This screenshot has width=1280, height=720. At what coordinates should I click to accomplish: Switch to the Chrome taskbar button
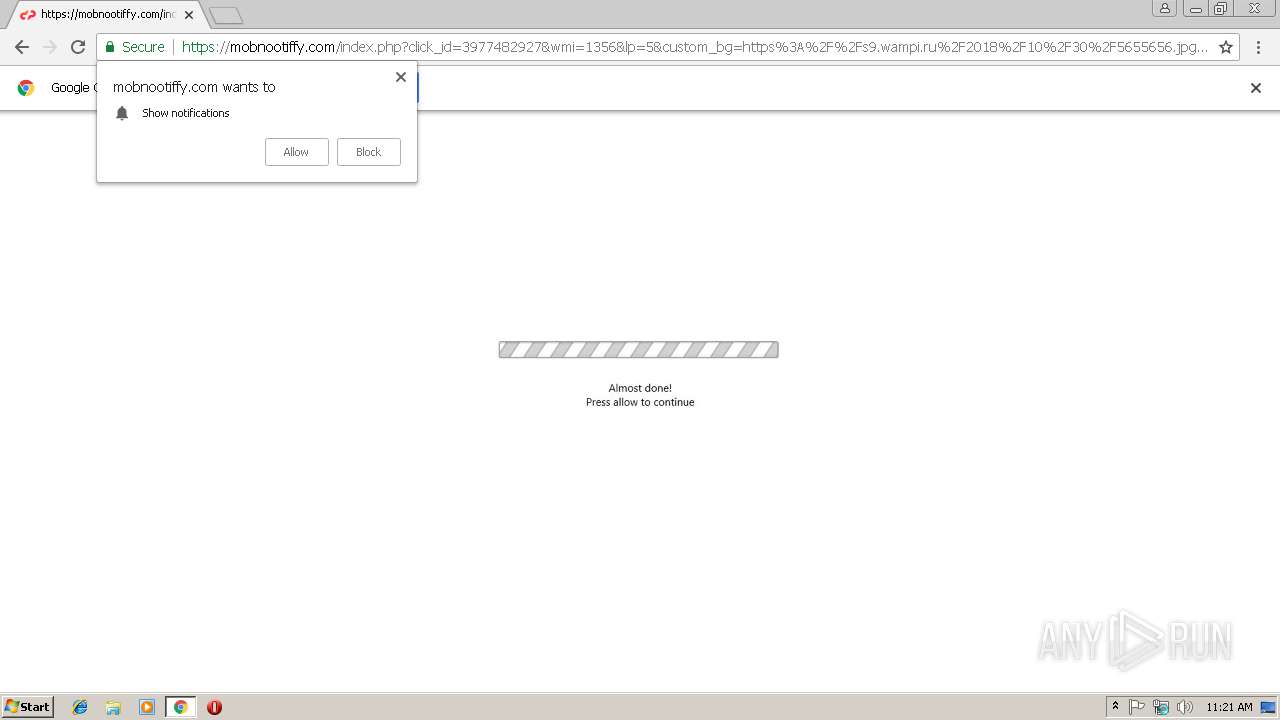(x=180, y=707)
